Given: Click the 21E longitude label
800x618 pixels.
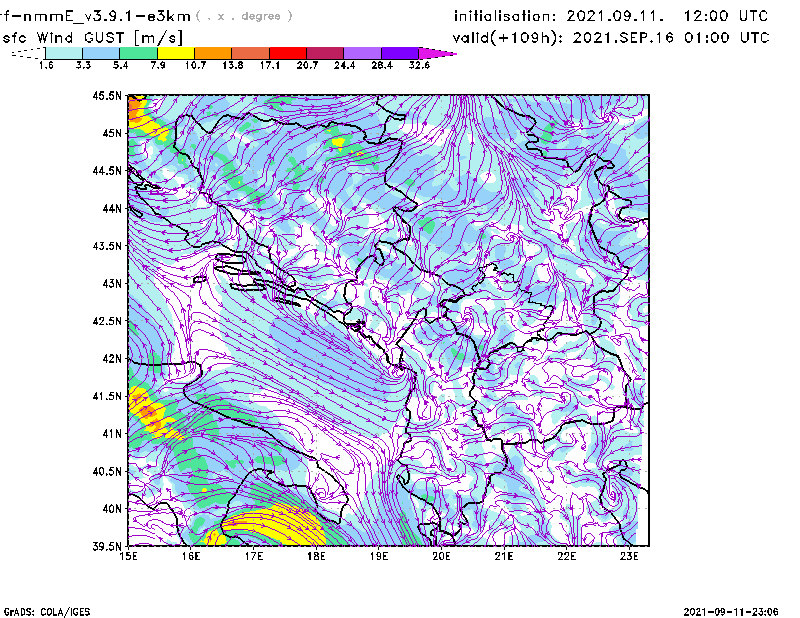Looking at the screenshot, I should tap(504, 556).
